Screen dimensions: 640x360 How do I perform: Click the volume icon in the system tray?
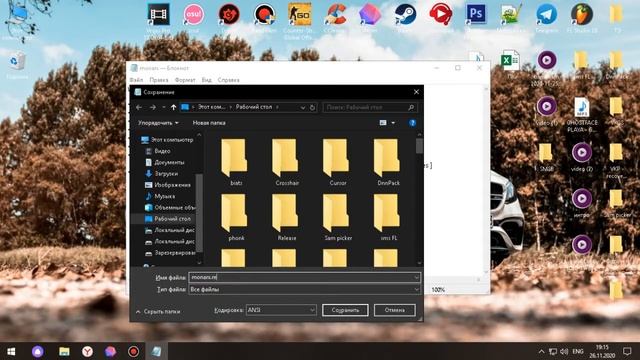pos(564,351)
